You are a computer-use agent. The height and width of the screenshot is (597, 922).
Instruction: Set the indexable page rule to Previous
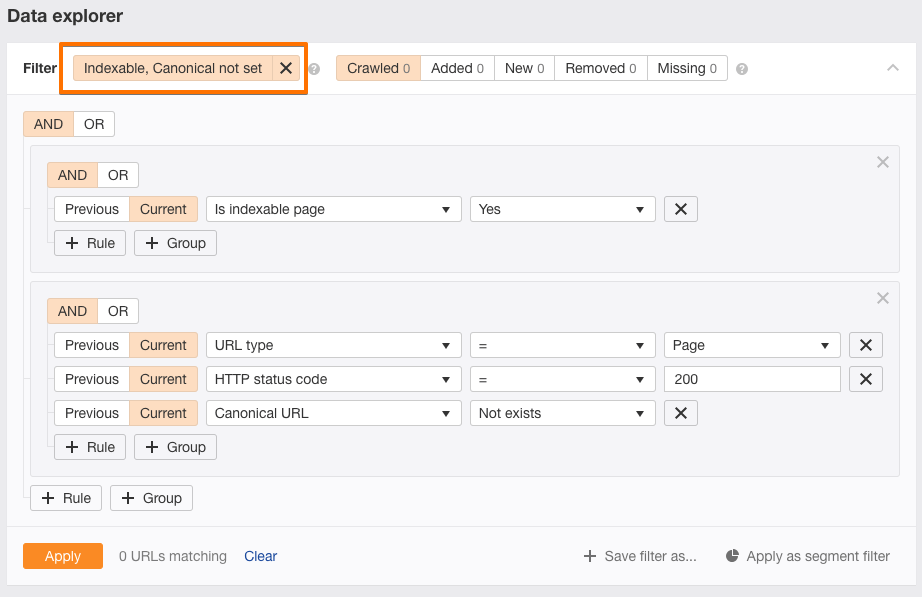[92, 209]
